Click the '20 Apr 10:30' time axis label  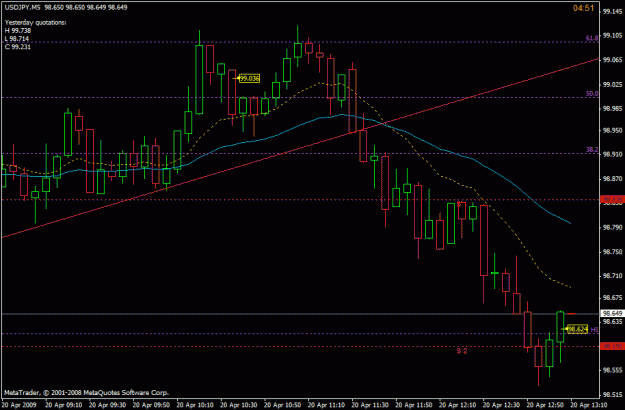click(x=239, y=405)
